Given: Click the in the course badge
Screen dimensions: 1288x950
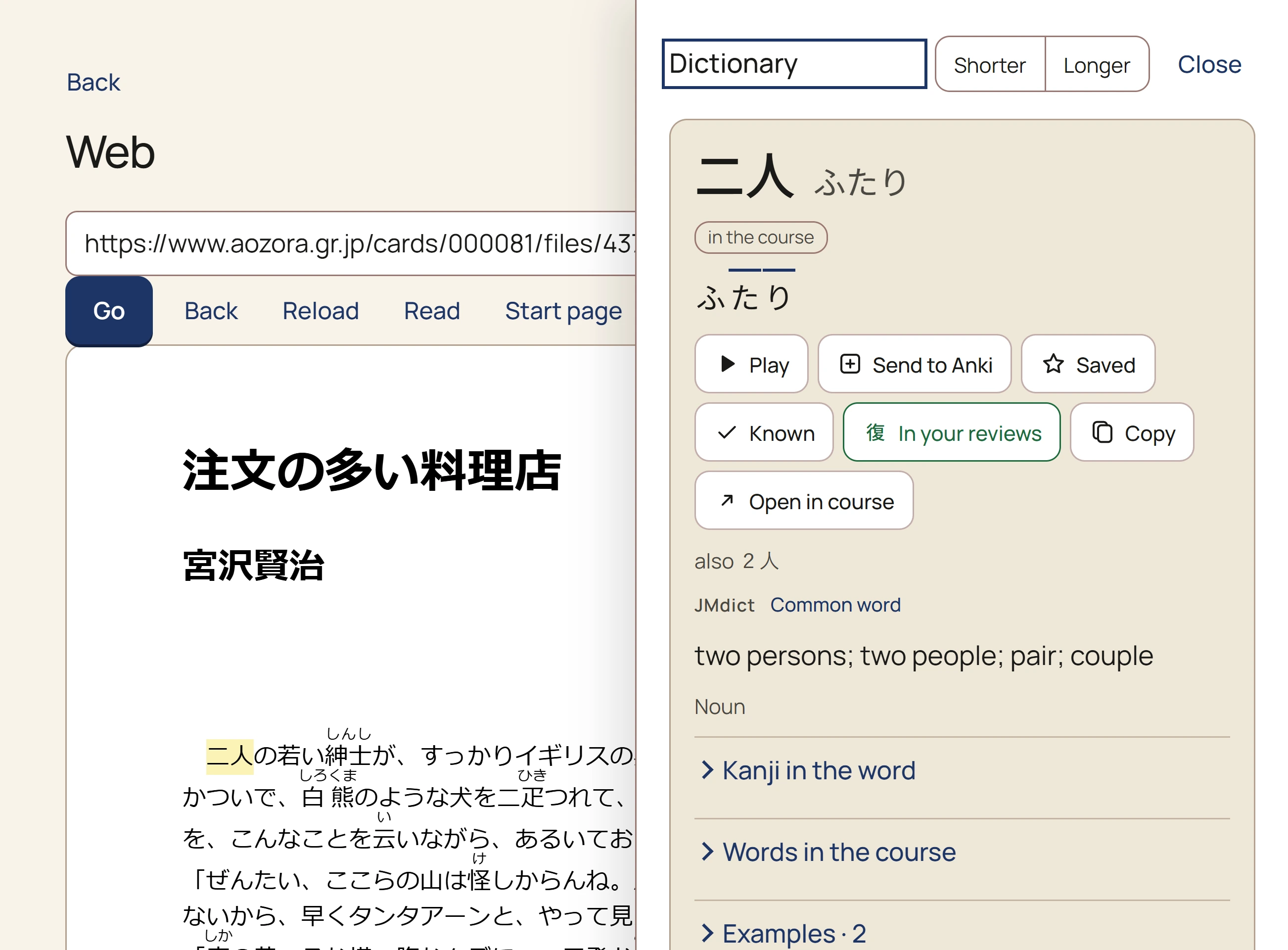Looking at the screenshot, I should 760,237.
